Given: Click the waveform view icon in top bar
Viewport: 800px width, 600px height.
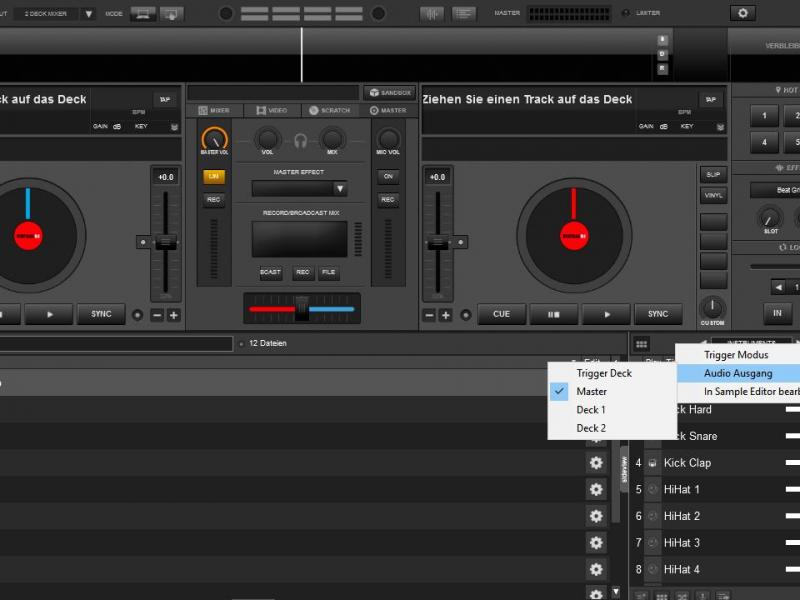Looking at the screenshot, I should 432,13.
